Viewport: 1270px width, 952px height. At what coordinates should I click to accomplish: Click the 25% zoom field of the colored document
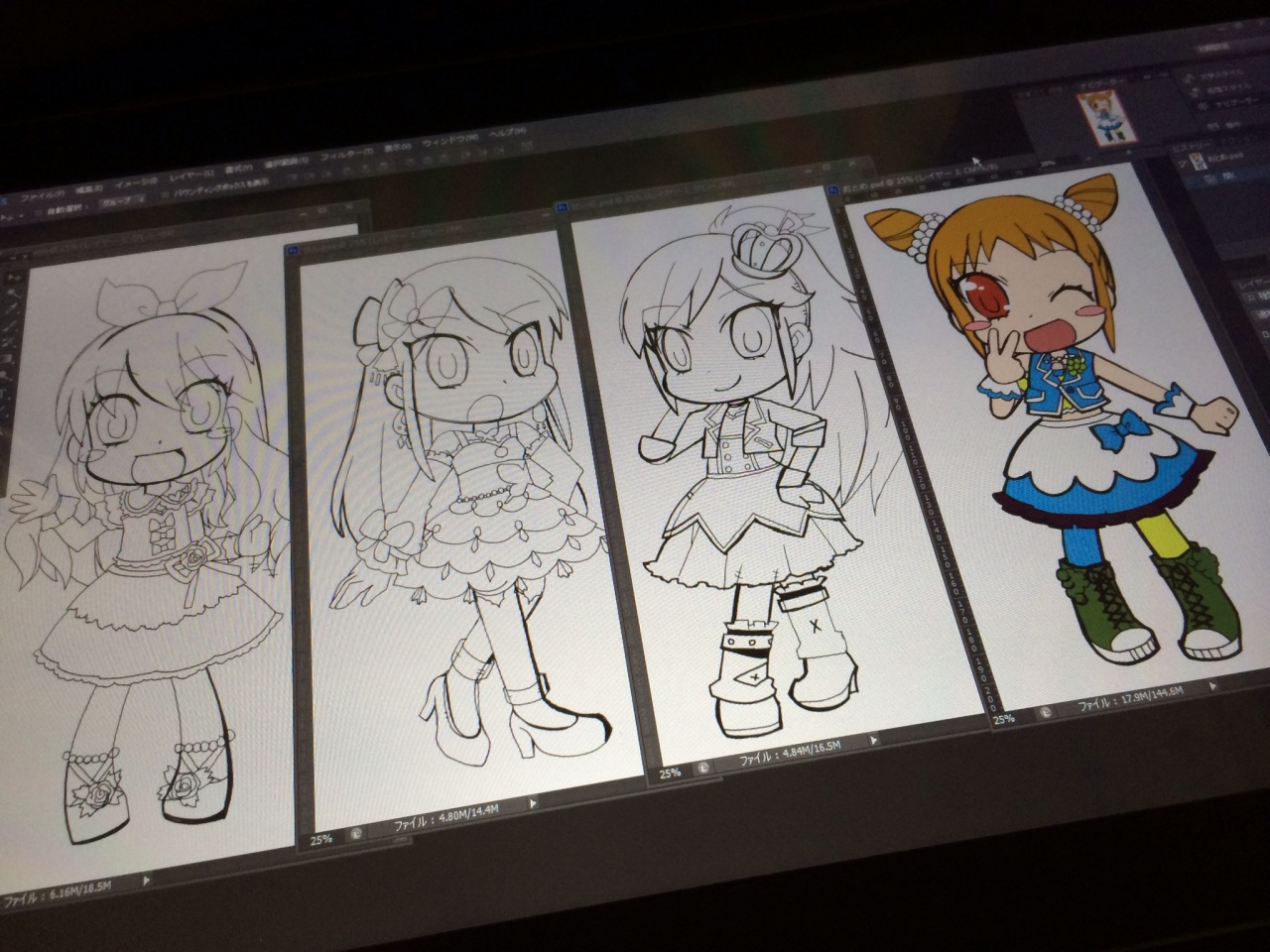1004,718
